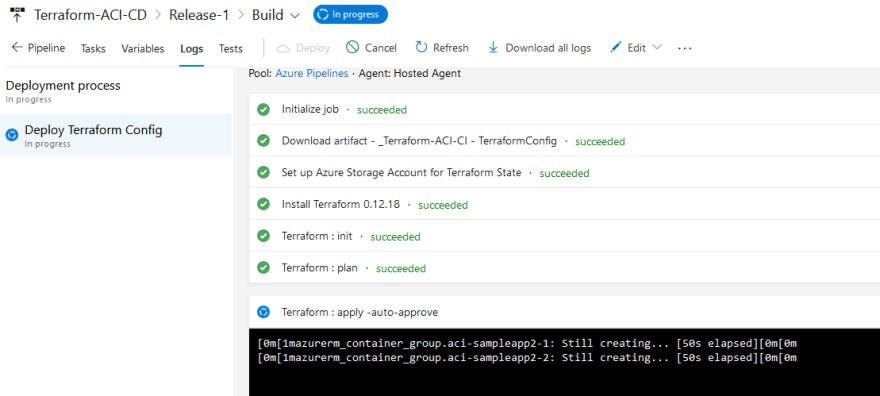Open the Install Terraform 0.12.18 log row
Image resolution: width=880 pixels, height=396 pixels.
[564, 204]
